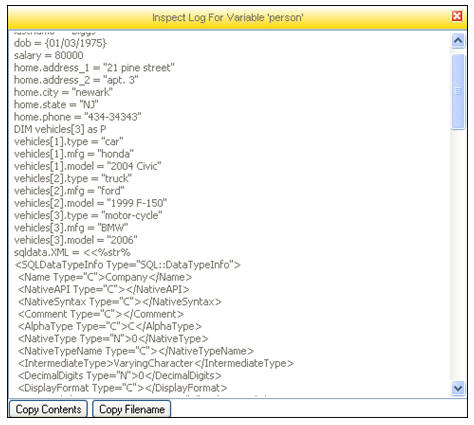Click the scroll down arrow button
Screen dimensions: 474x425
(x=458, y=389)
